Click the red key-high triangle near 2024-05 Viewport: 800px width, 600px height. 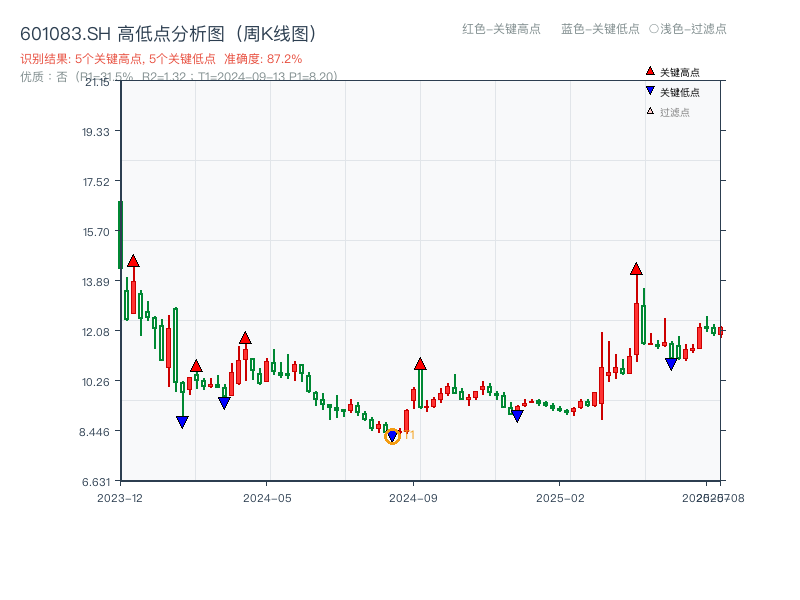point(245,337)
